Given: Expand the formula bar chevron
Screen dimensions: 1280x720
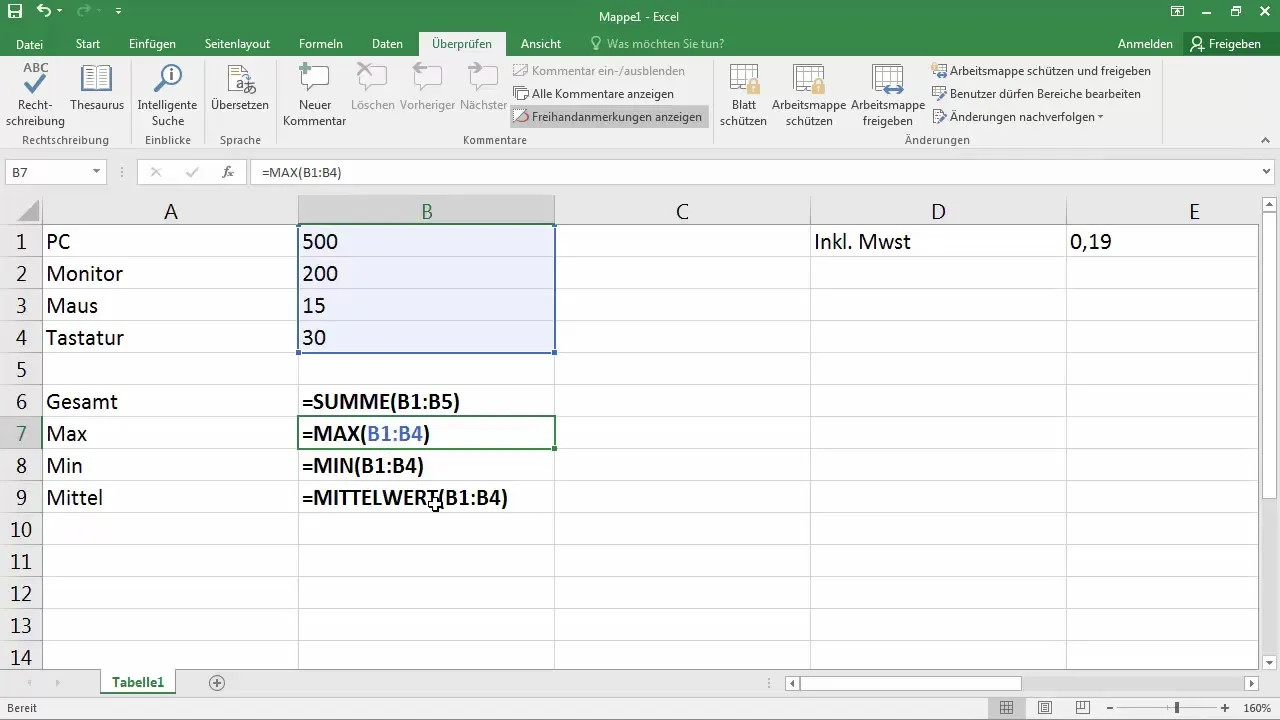Looking at the screenshot, I should point(1268,172).
